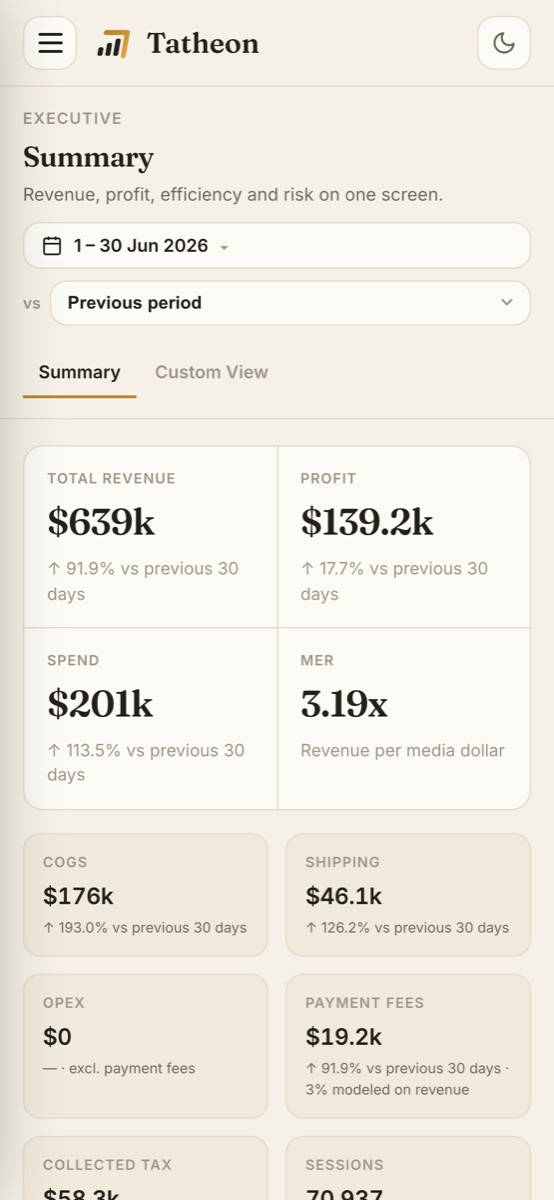The width and height of the screenshot is (554, 1200).
Task: Open the Spend $201k metric card
Action: [151, 718]
